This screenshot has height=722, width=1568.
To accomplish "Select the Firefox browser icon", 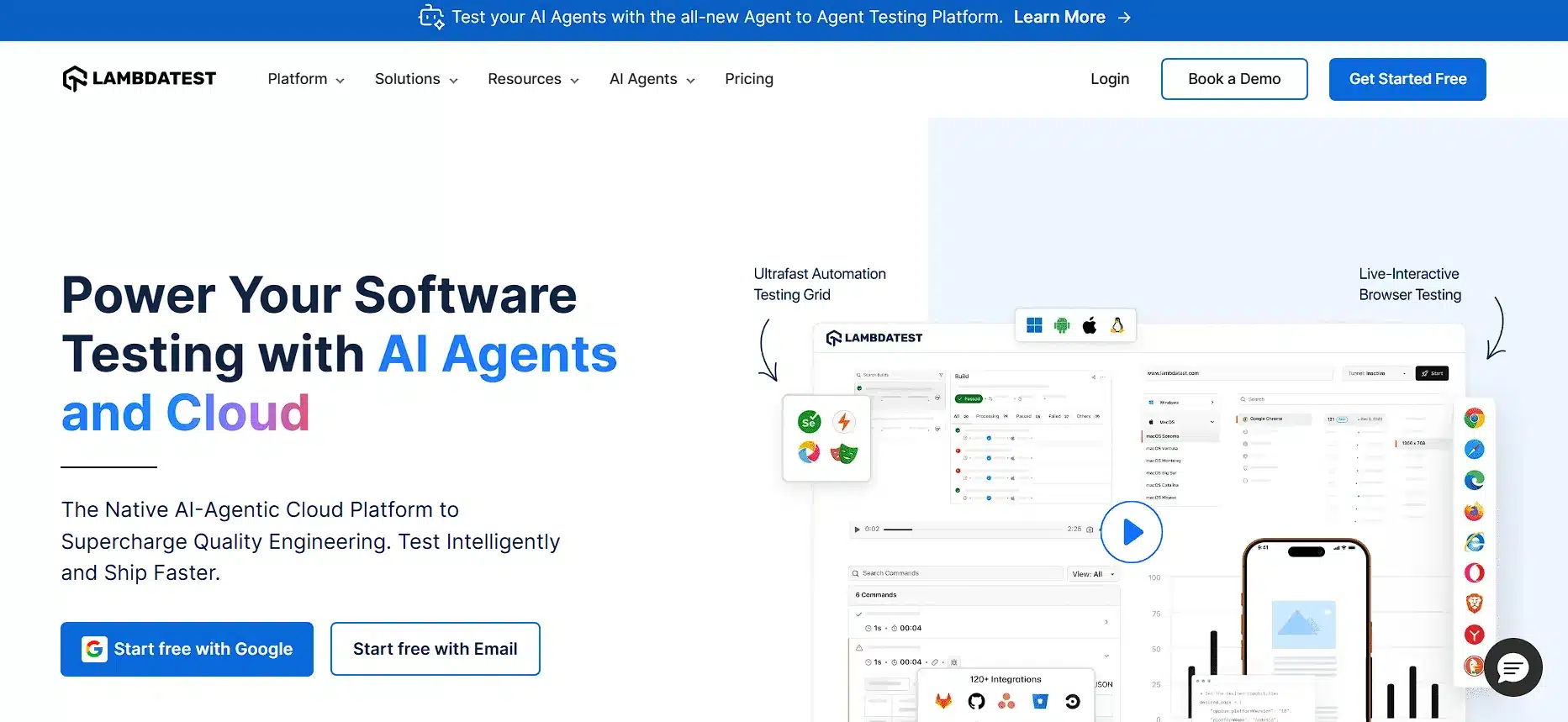I will click(x=1474, y=511).
